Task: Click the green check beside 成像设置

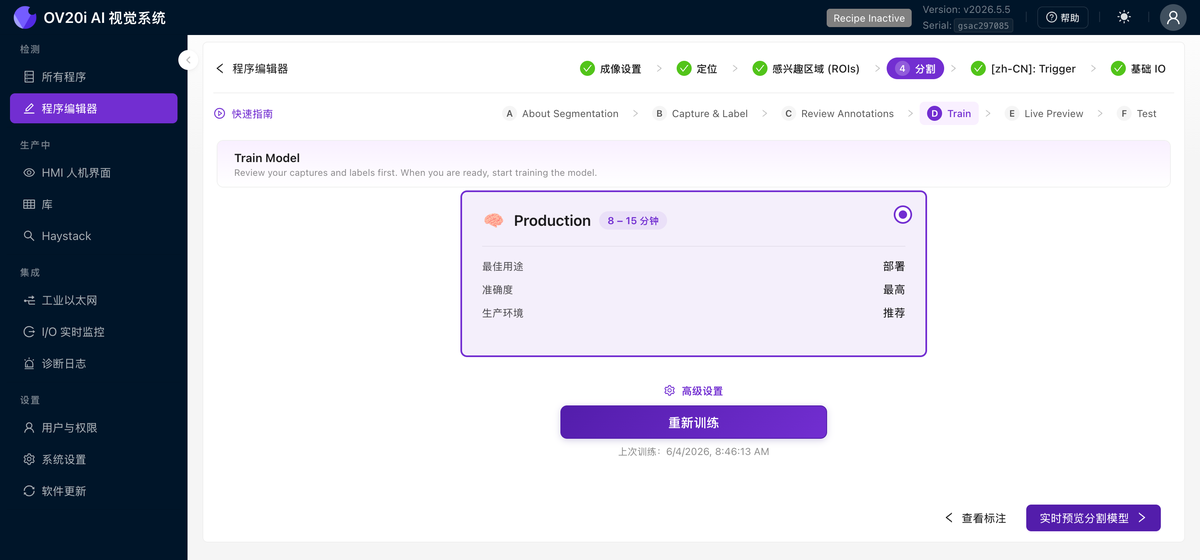Action: point(587,69)
